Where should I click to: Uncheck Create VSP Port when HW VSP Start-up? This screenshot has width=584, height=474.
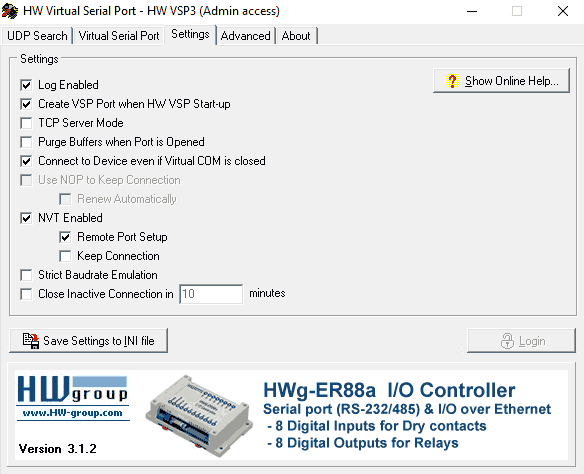tap(26, 104)
